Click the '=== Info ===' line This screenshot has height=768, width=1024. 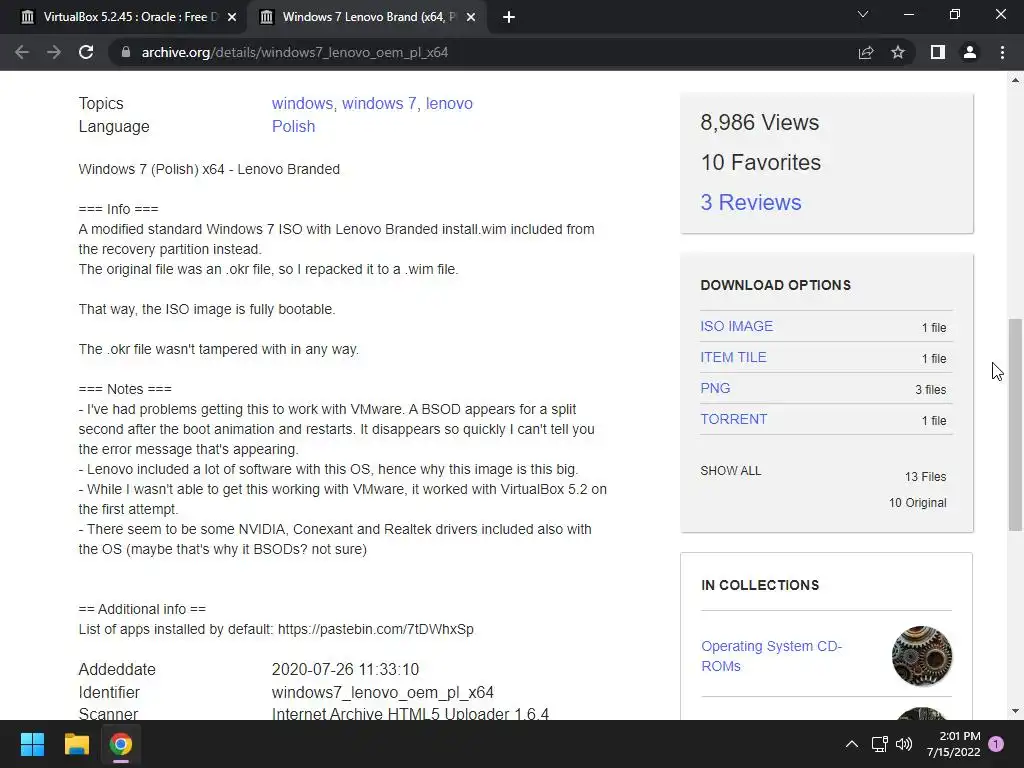click(118, 209)
